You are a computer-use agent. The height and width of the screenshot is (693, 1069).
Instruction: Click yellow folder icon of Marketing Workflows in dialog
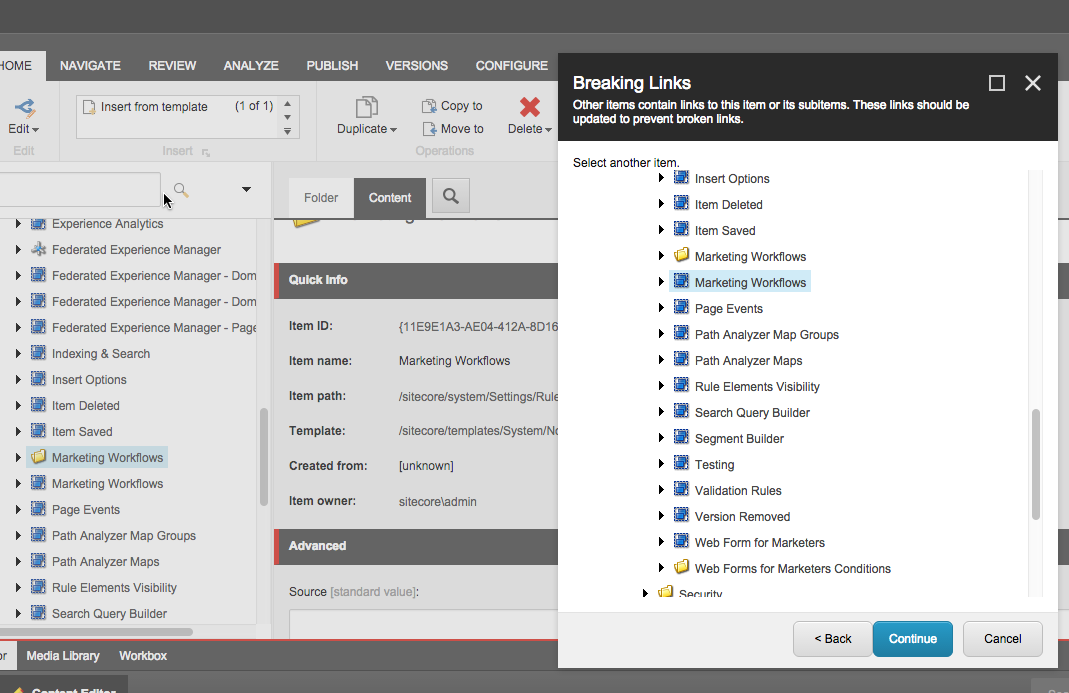tap(681, 256)
